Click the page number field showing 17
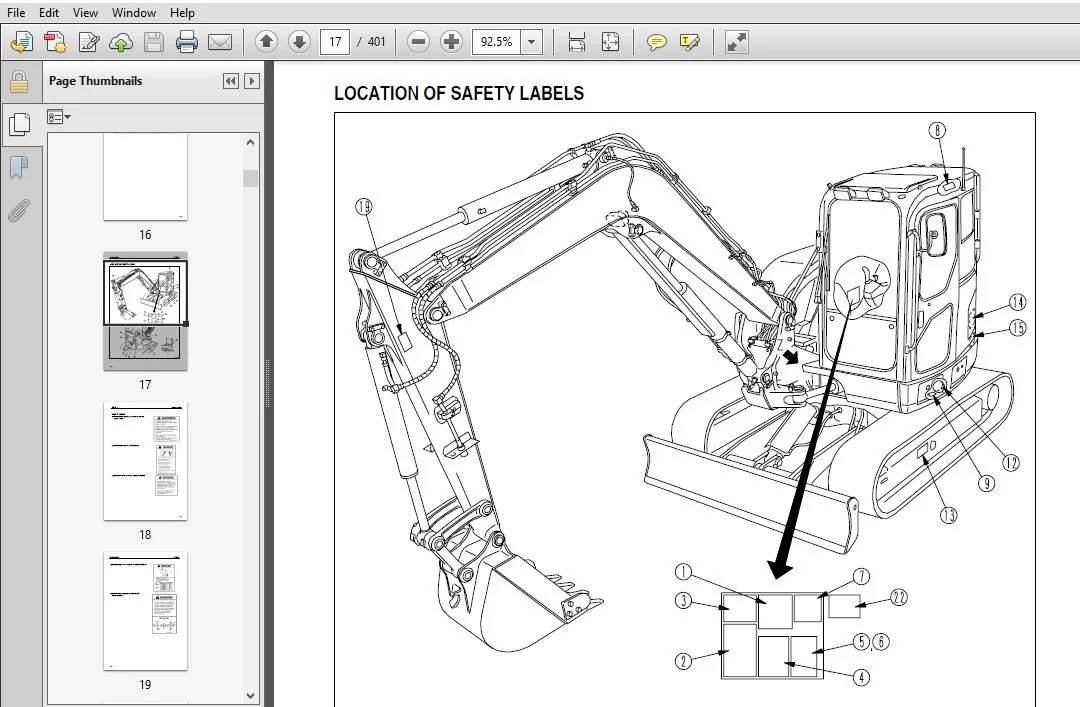The width and height of the screenshot is (1080, 707). point(335,42)
